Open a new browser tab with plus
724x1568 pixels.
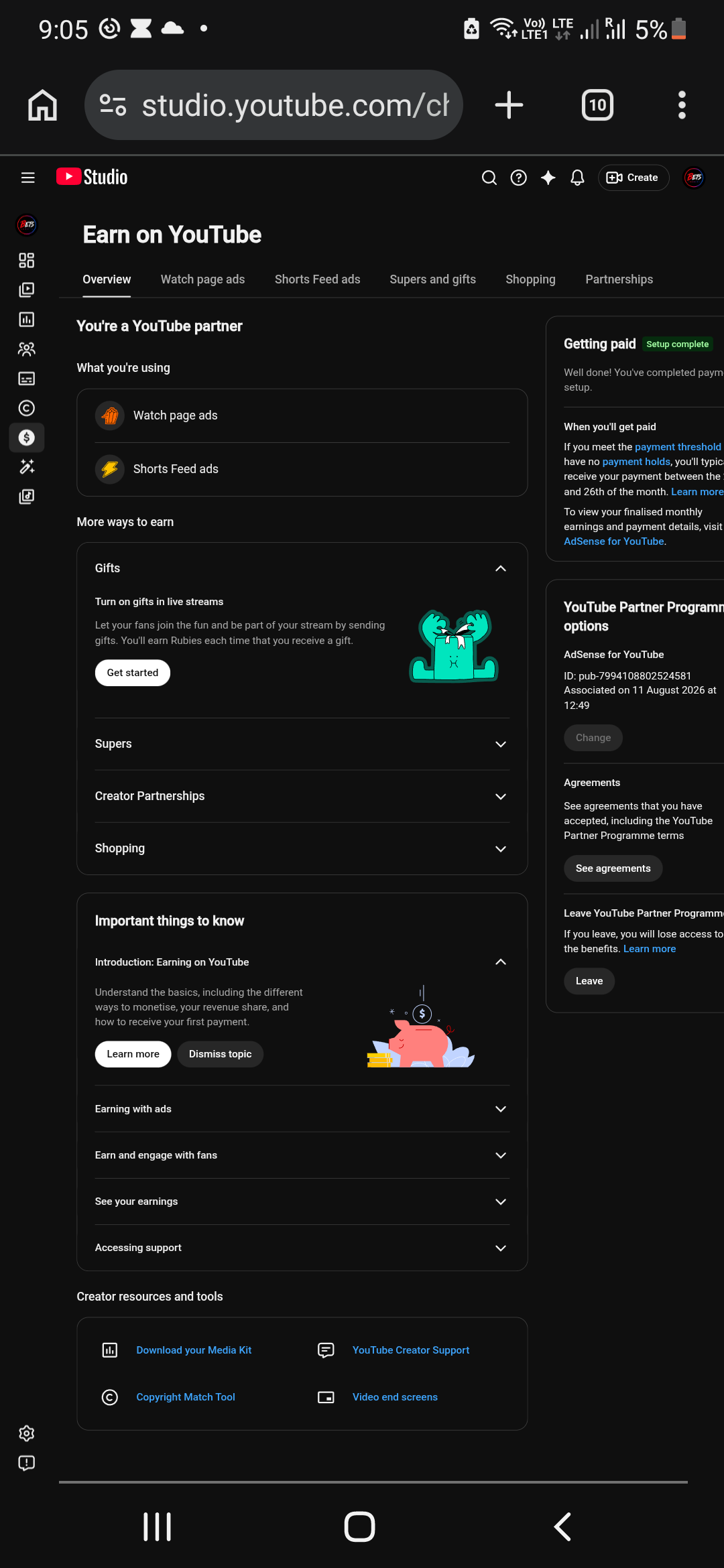tap(509, 105)
